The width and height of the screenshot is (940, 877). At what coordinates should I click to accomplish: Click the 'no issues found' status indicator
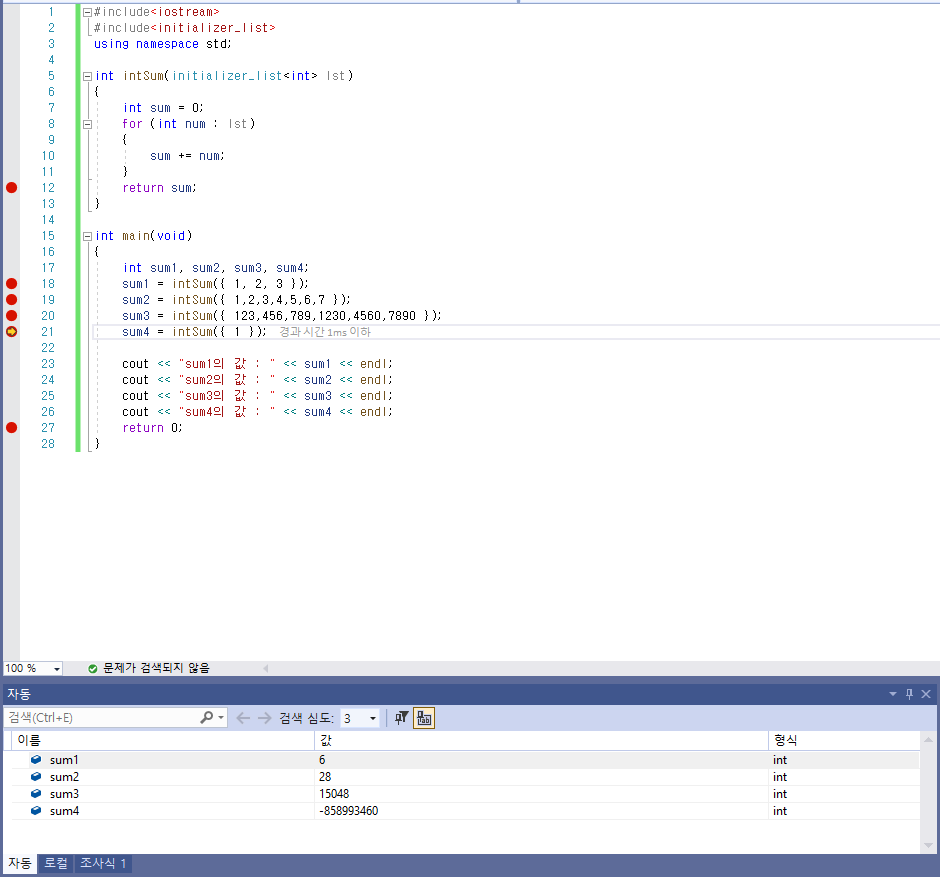(x=149, y=668)
